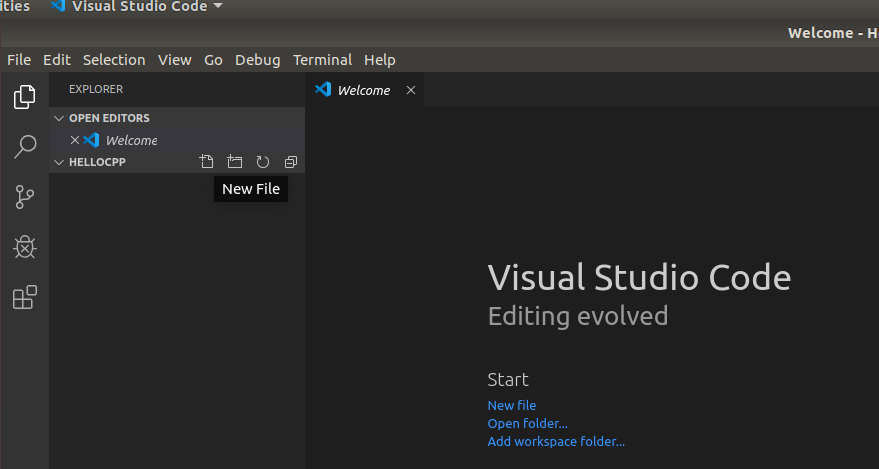Click the New File icon in HELLOCPP header
The image size is (879, 469).
tap(206, 162)
